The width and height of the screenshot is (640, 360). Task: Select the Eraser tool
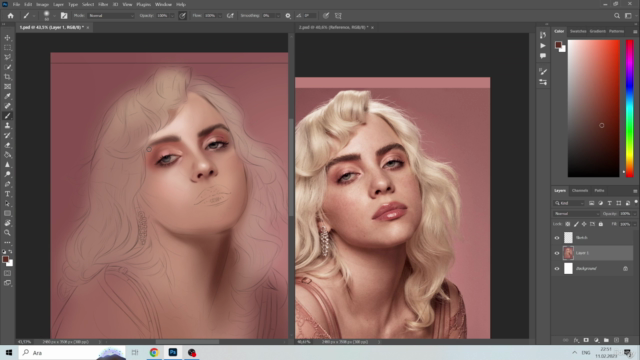click(x=7, y=145)
